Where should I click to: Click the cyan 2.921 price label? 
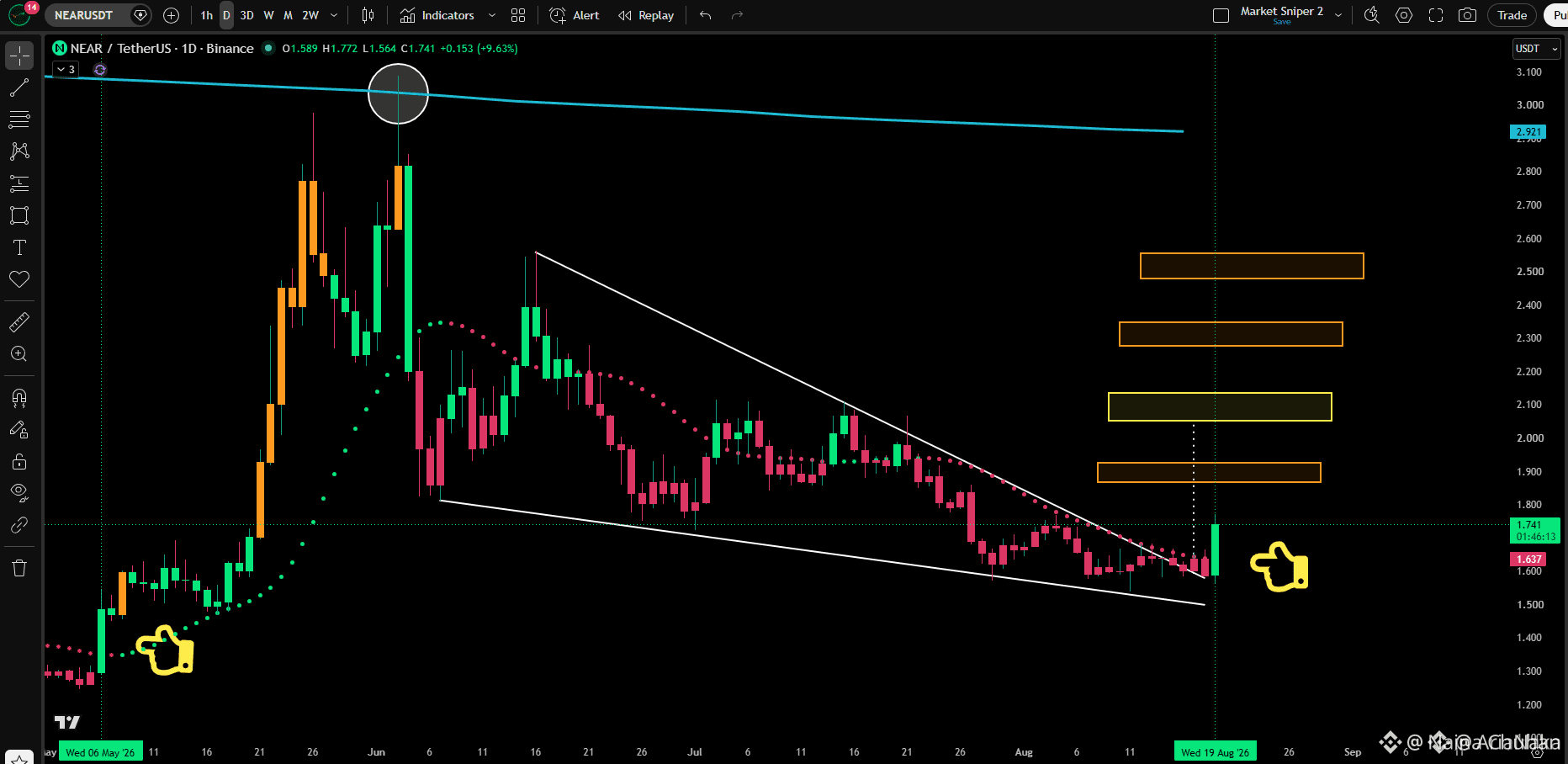pyautogui.click(x=1528, y=132)
